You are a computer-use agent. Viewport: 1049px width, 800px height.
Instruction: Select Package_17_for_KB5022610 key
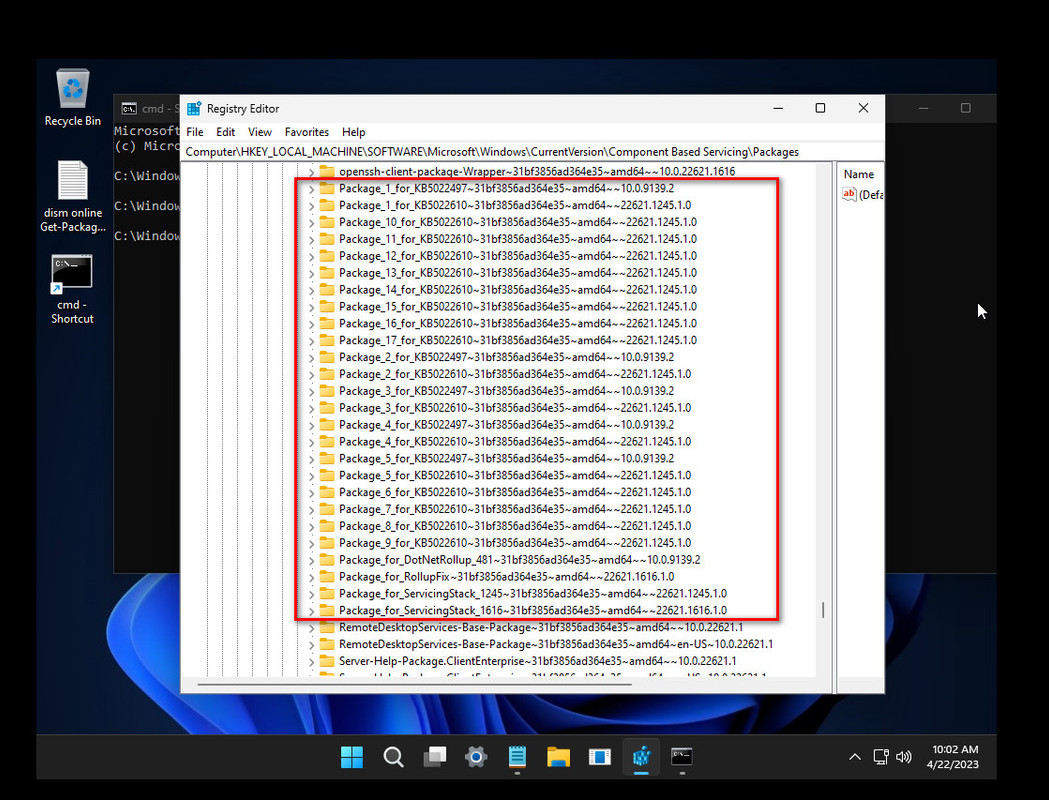pyautogui.click(x=518, y=340)
